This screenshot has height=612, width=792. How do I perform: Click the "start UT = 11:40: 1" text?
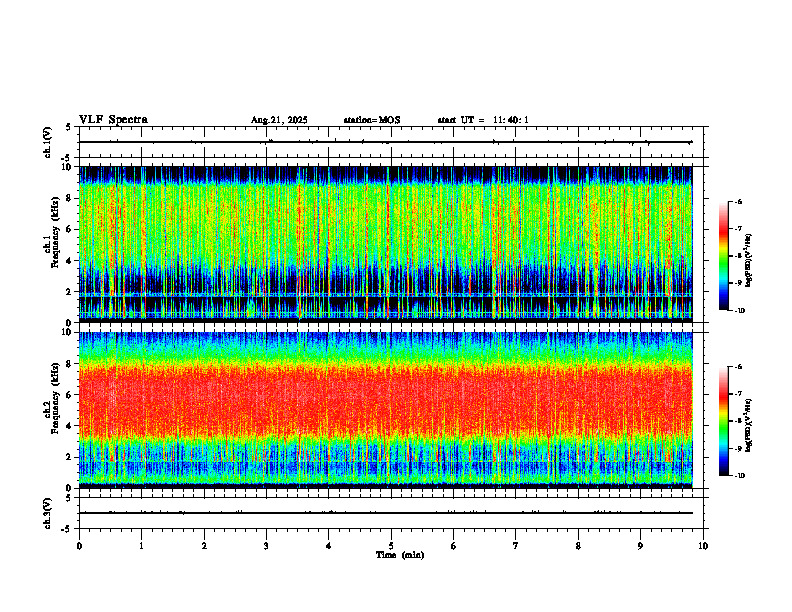click(483, 120)
